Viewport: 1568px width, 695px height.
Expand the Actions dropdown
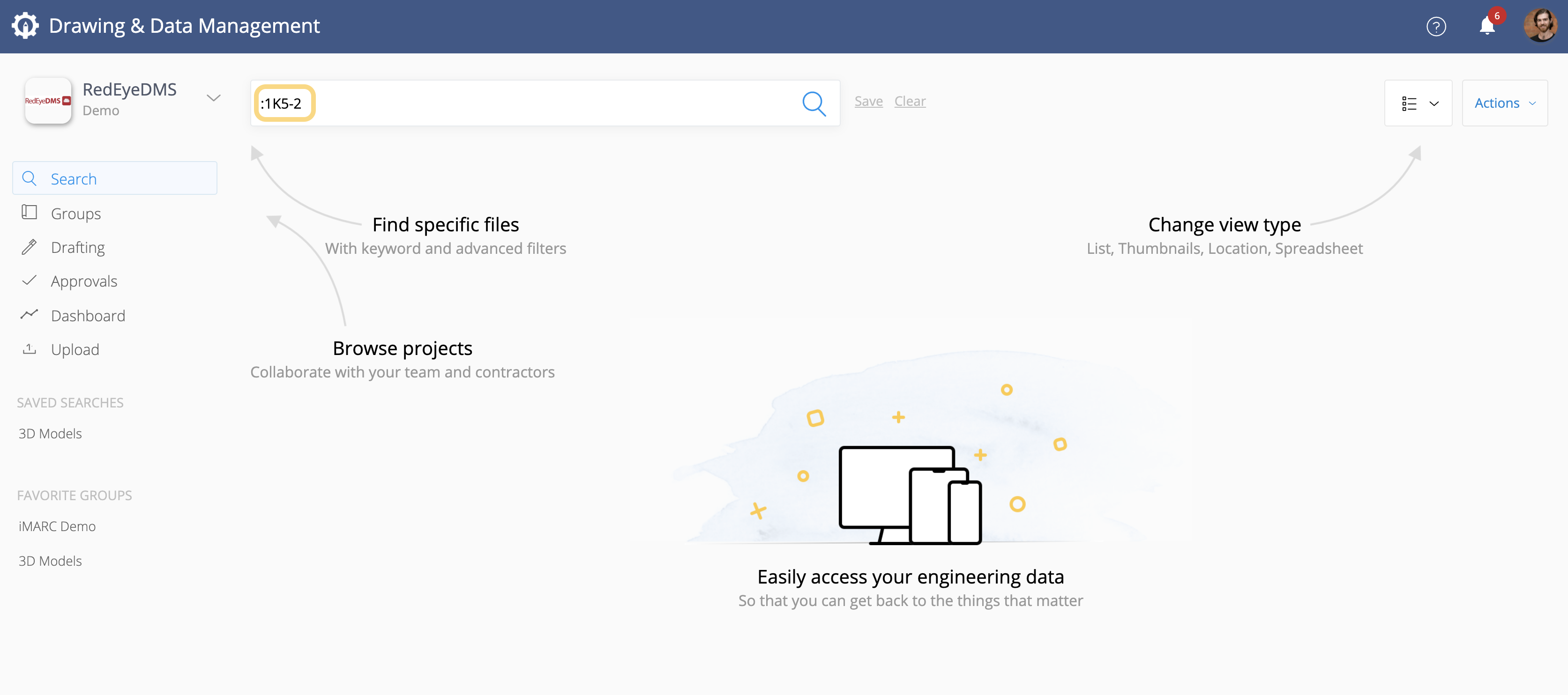[1504, 103]
